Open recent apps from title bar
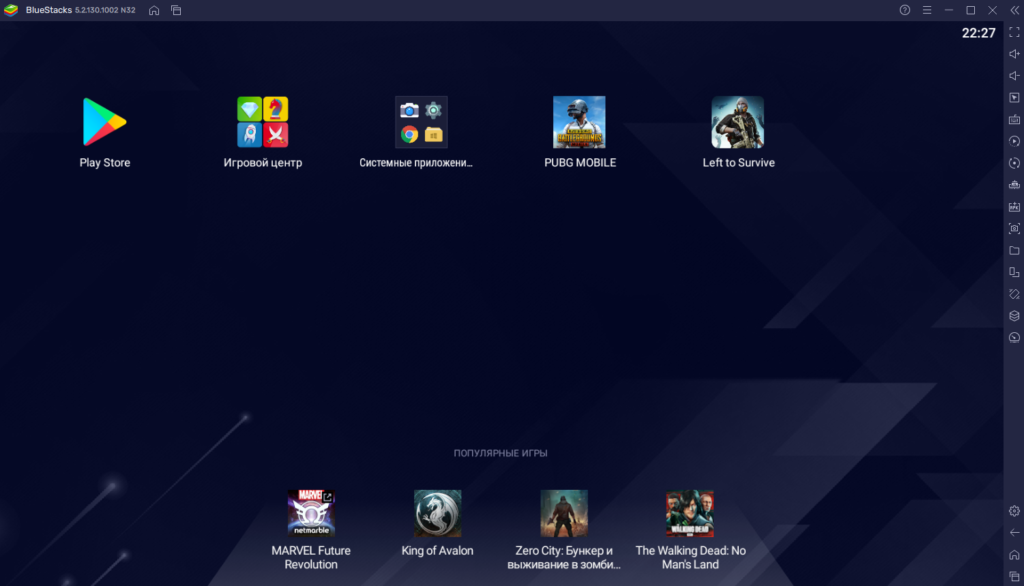The image size is (1024, 586). [x=176, y=10]
